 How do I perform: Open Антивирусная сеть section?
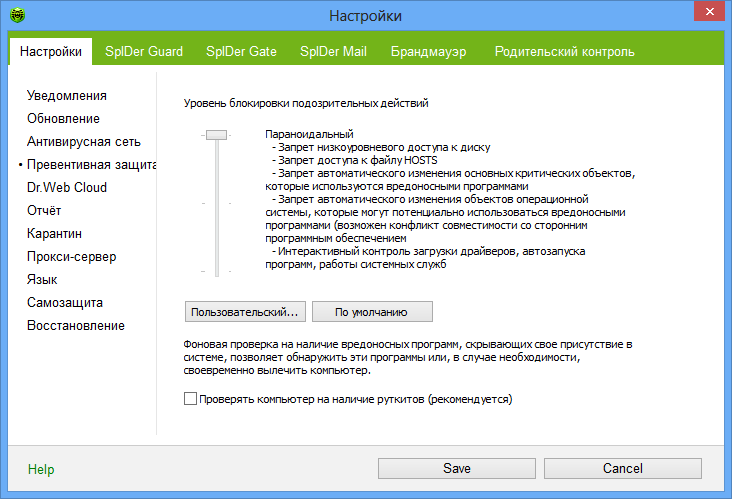(84, 141)
